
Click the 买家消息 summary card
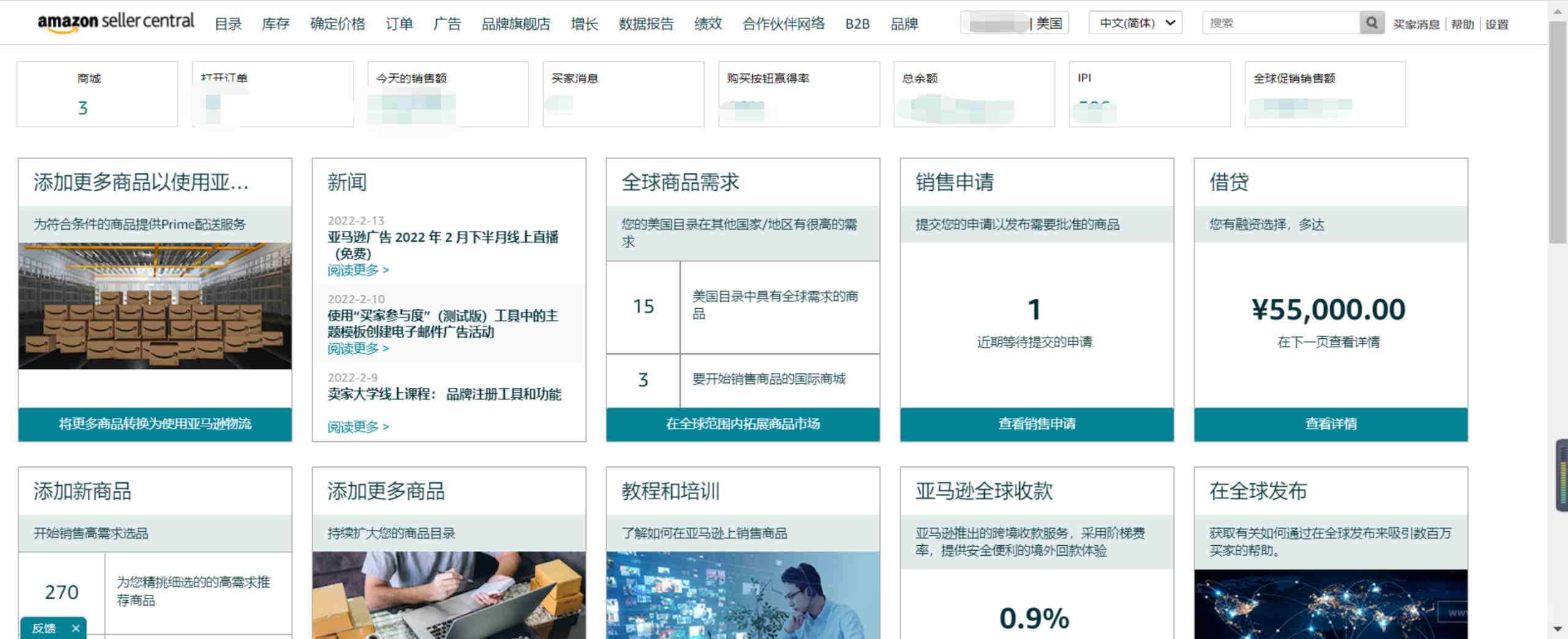624,94
